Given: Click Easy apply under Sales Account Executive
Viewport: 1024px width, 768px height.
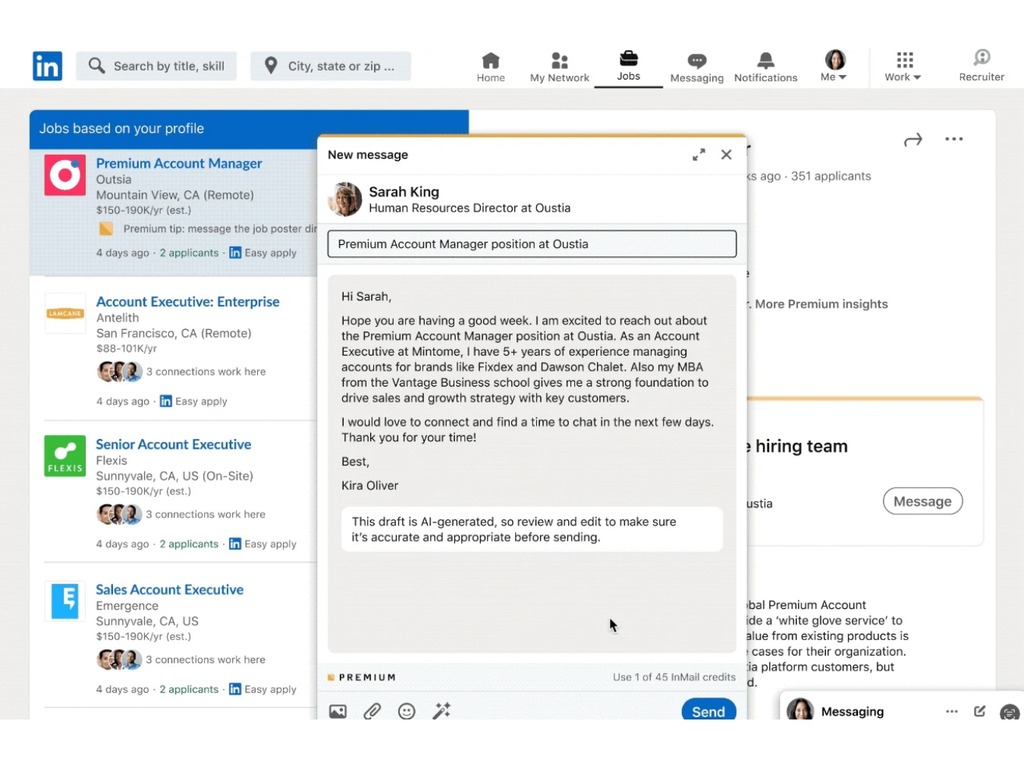Looking at the screenshot, I should coord(263,690).
